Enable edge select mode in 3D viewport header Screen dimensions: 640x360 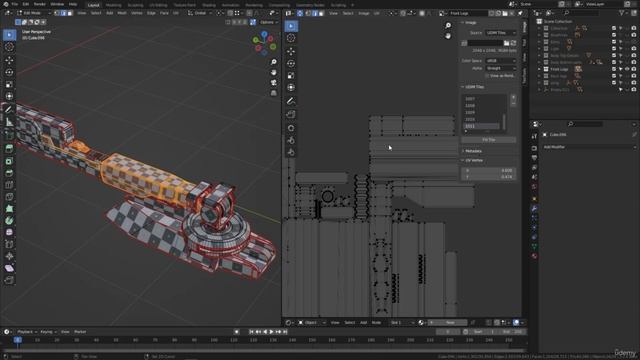(x=64, y=13)
